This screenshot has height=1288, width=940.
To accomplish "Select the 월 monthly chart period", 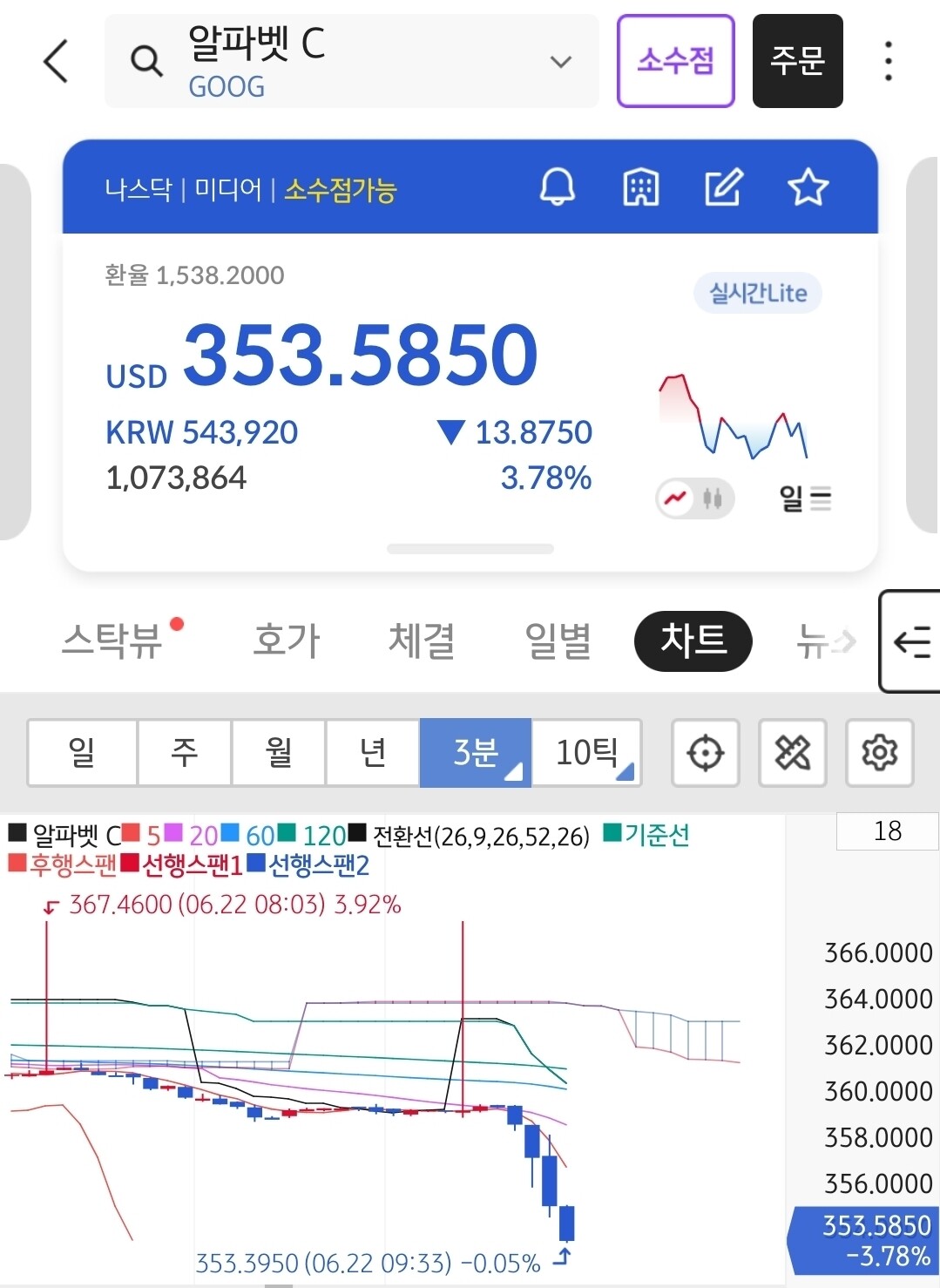I will [279, 752].
